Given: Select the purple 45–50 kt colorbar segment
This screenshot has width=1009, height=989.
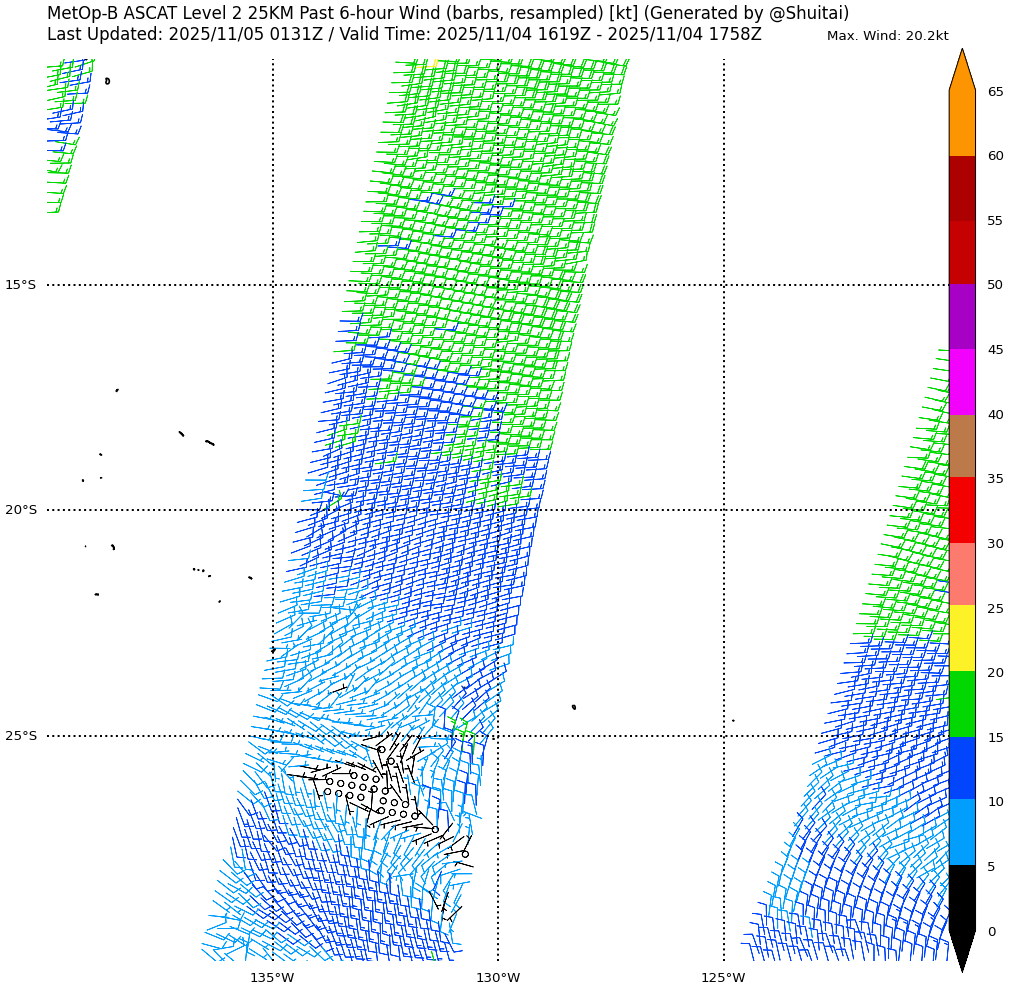Looking at the screenshot, I should point(961,317).
